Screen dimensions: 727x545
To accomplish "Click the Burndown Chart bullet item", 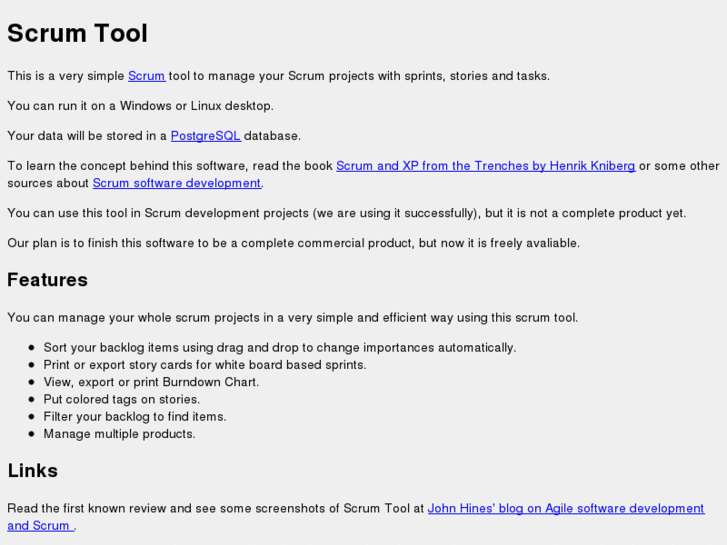I will tap(151, 382).
